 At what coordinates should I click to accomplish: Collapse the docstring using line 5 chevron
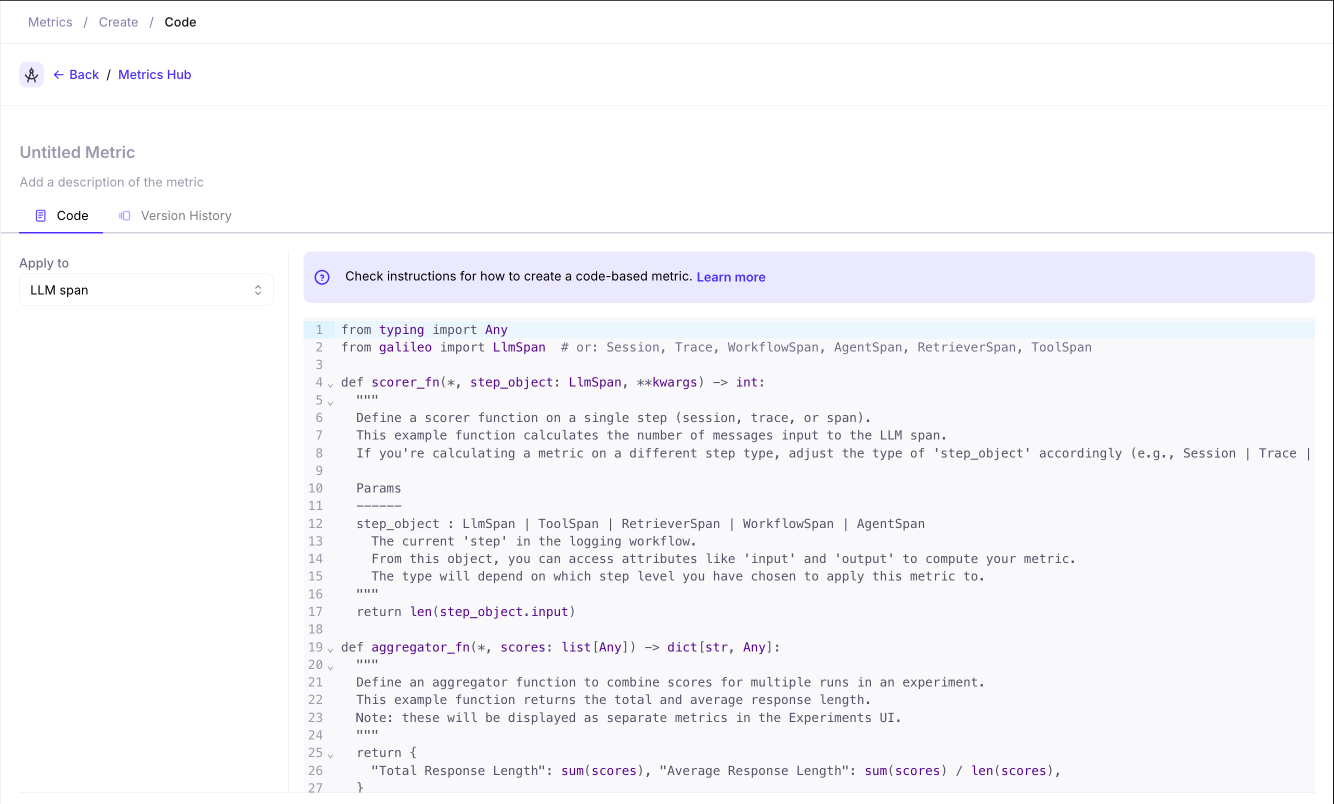(x=330, y=402)
